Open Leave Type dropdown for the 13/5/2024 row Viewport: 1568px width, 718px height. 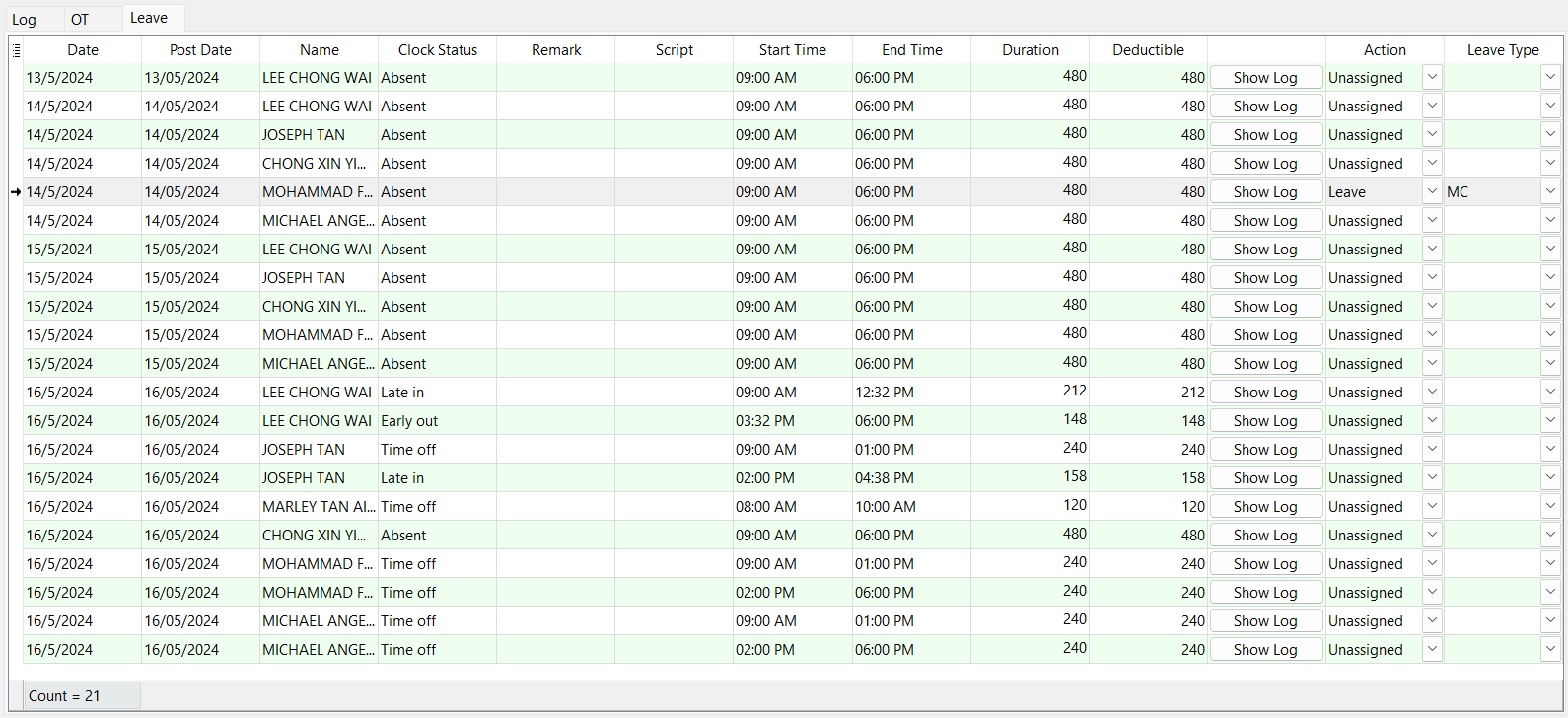(x=1550, y=78)
